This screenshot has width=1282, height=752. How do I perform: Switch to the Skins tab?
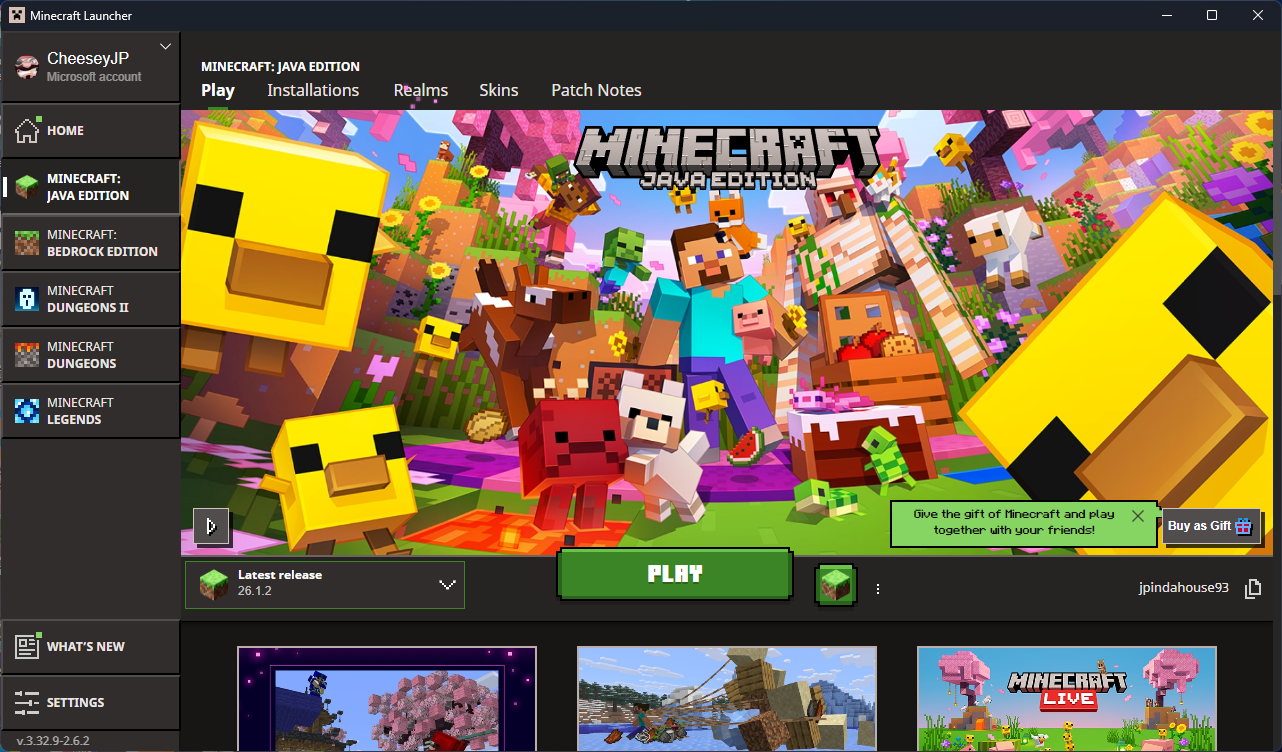(499, 90)
